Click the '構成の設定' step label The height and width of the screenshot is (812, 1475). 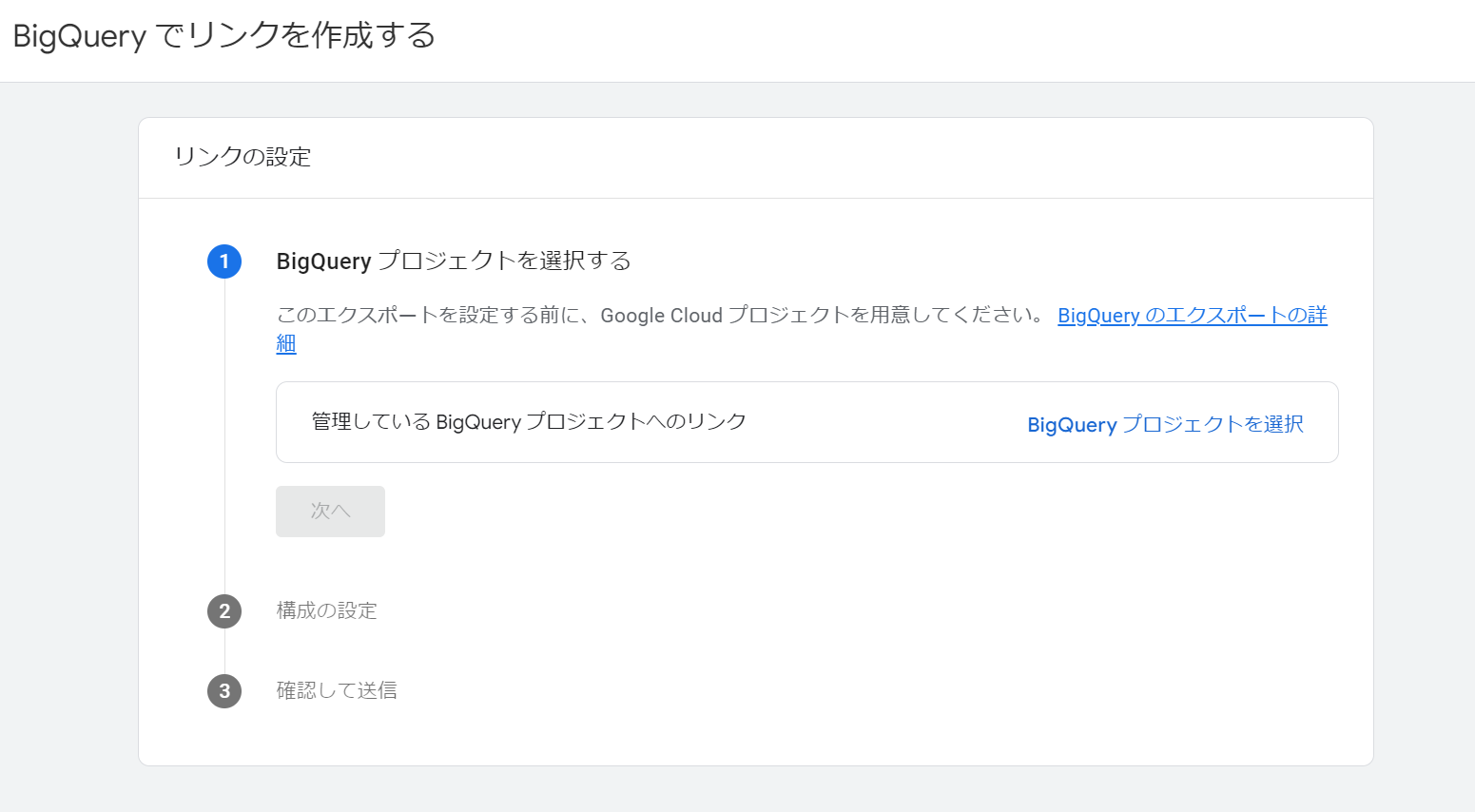point(326,610)
